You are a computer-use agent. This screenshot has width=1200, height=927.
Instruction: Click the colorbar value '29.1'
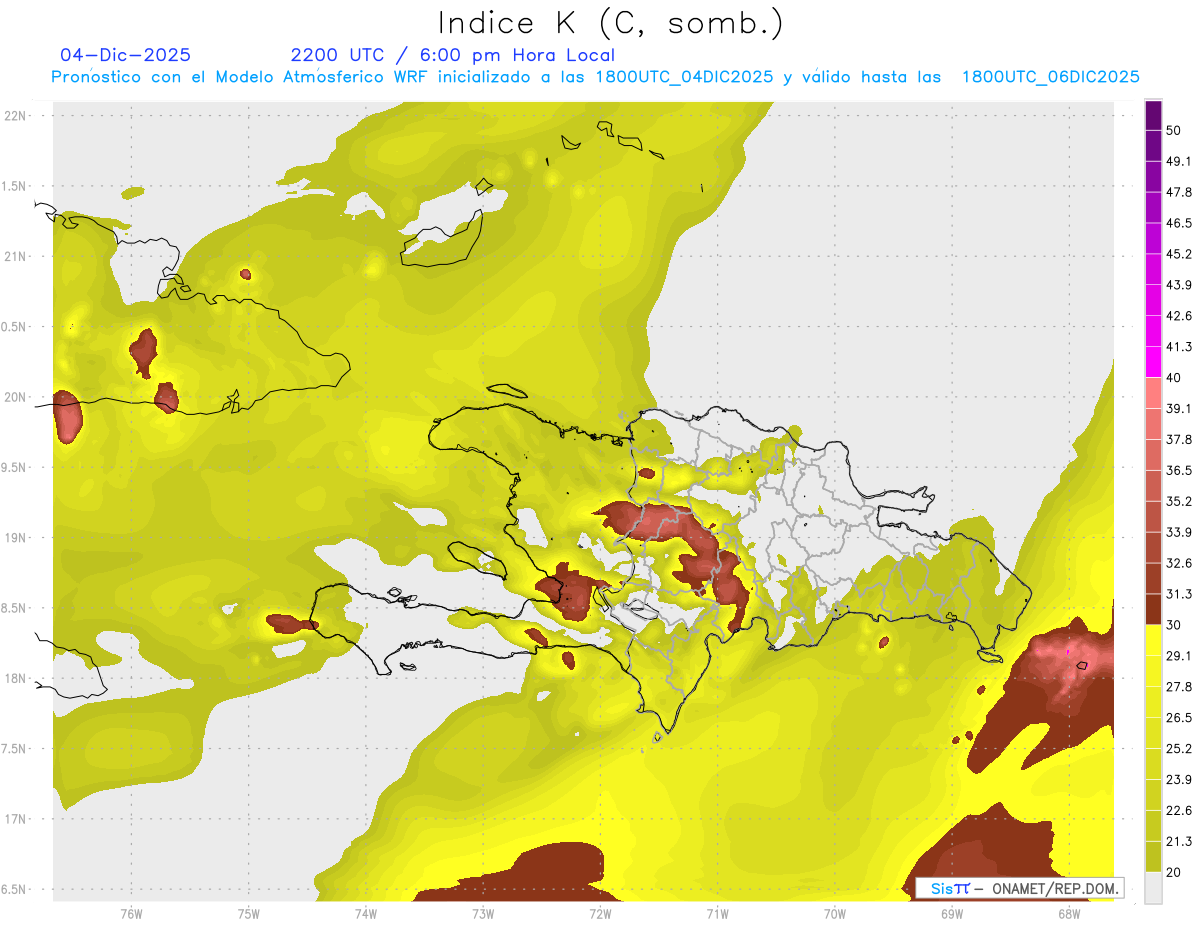click(x=1178, y=656)
